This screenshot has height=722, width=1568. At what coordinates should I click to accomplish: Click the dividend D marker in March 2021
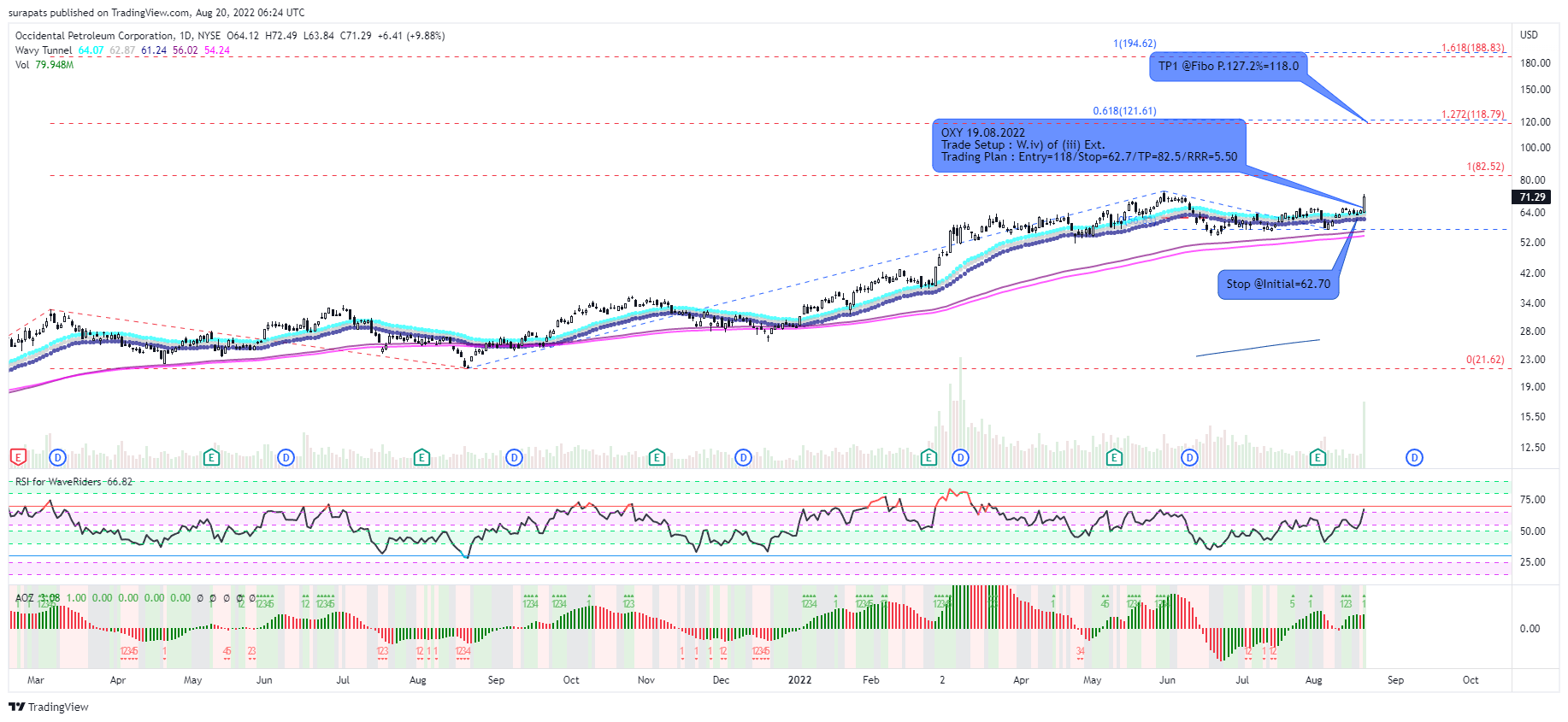(x=57, y=458)
